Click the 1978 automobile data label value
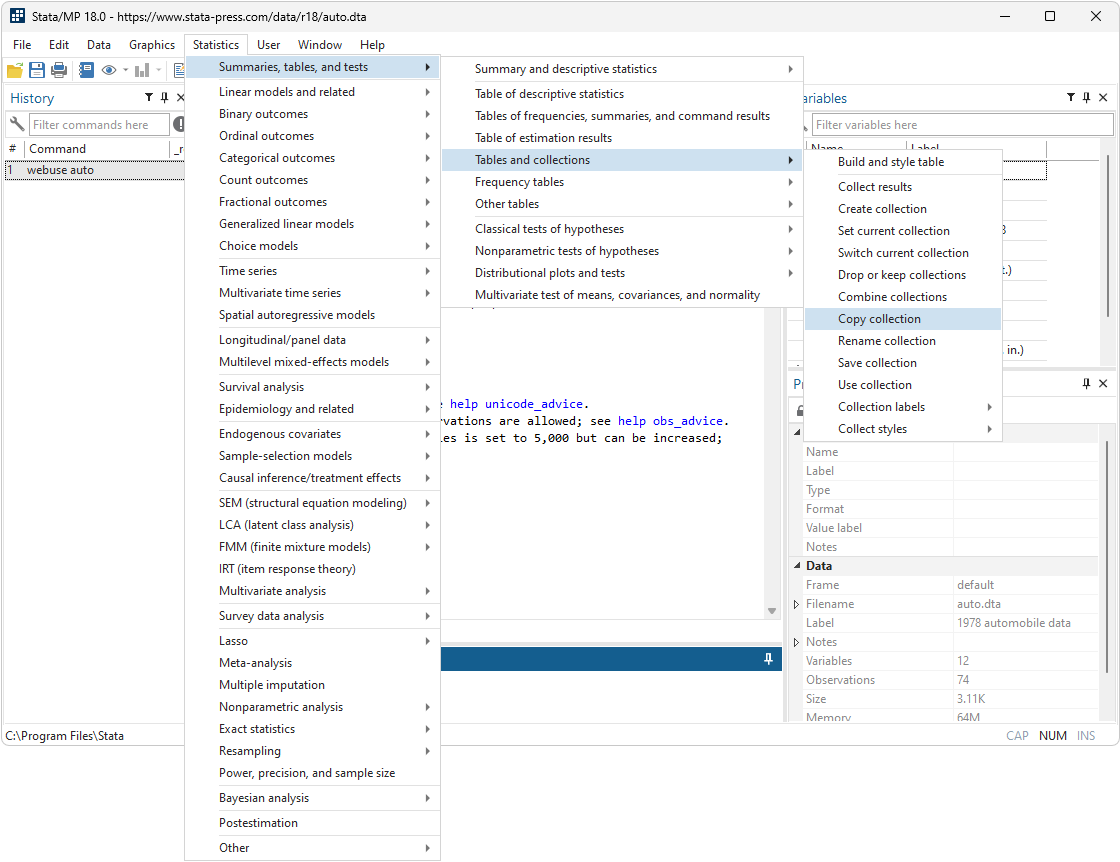 point(1014,623)
